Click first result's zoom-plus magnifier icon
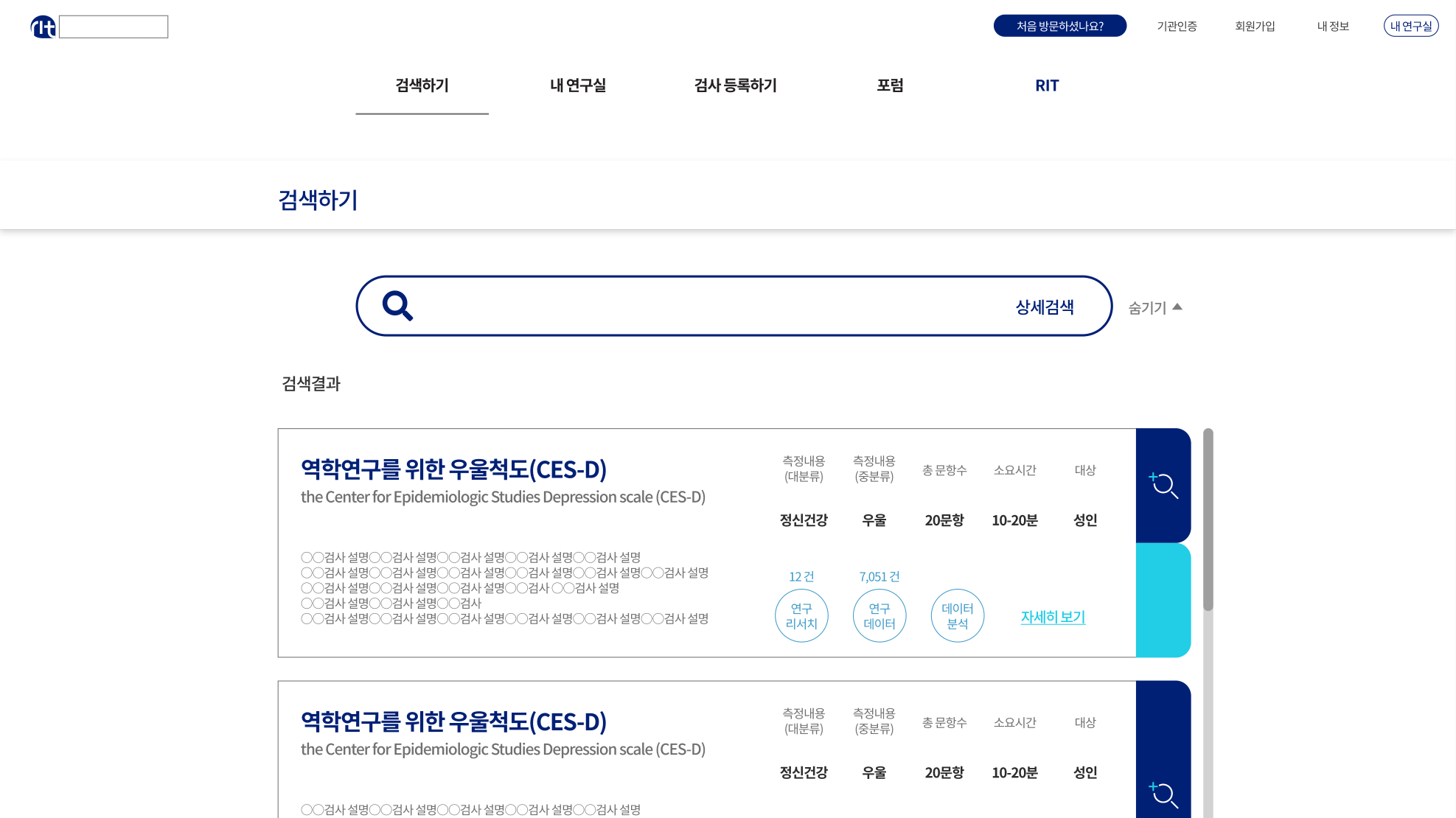This screenshot has height=818, width=1456. point(1163,486)
